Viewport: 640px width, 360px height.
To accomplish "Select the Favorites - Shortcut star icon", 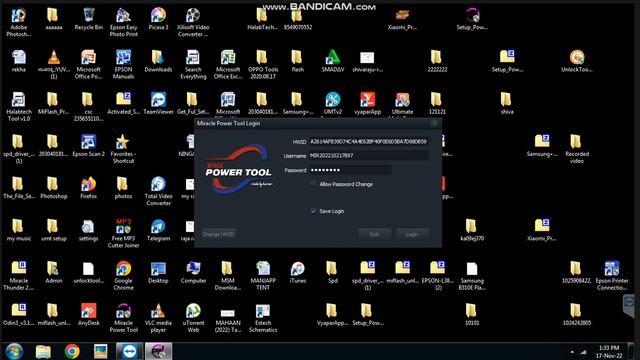I will click(123, 149).
